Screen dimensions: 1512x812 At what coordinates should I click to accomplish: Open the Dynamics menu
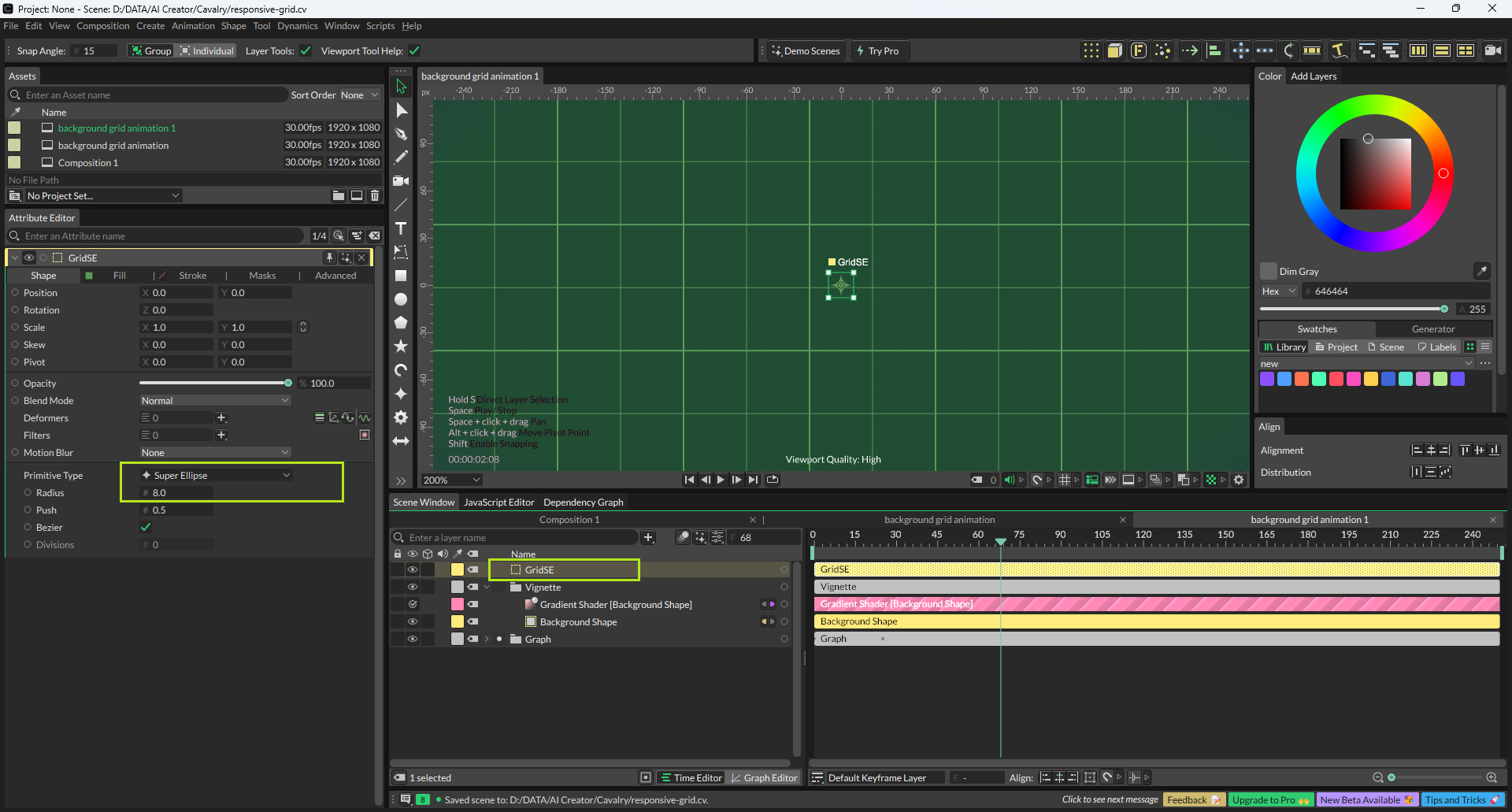click(297, 26)
